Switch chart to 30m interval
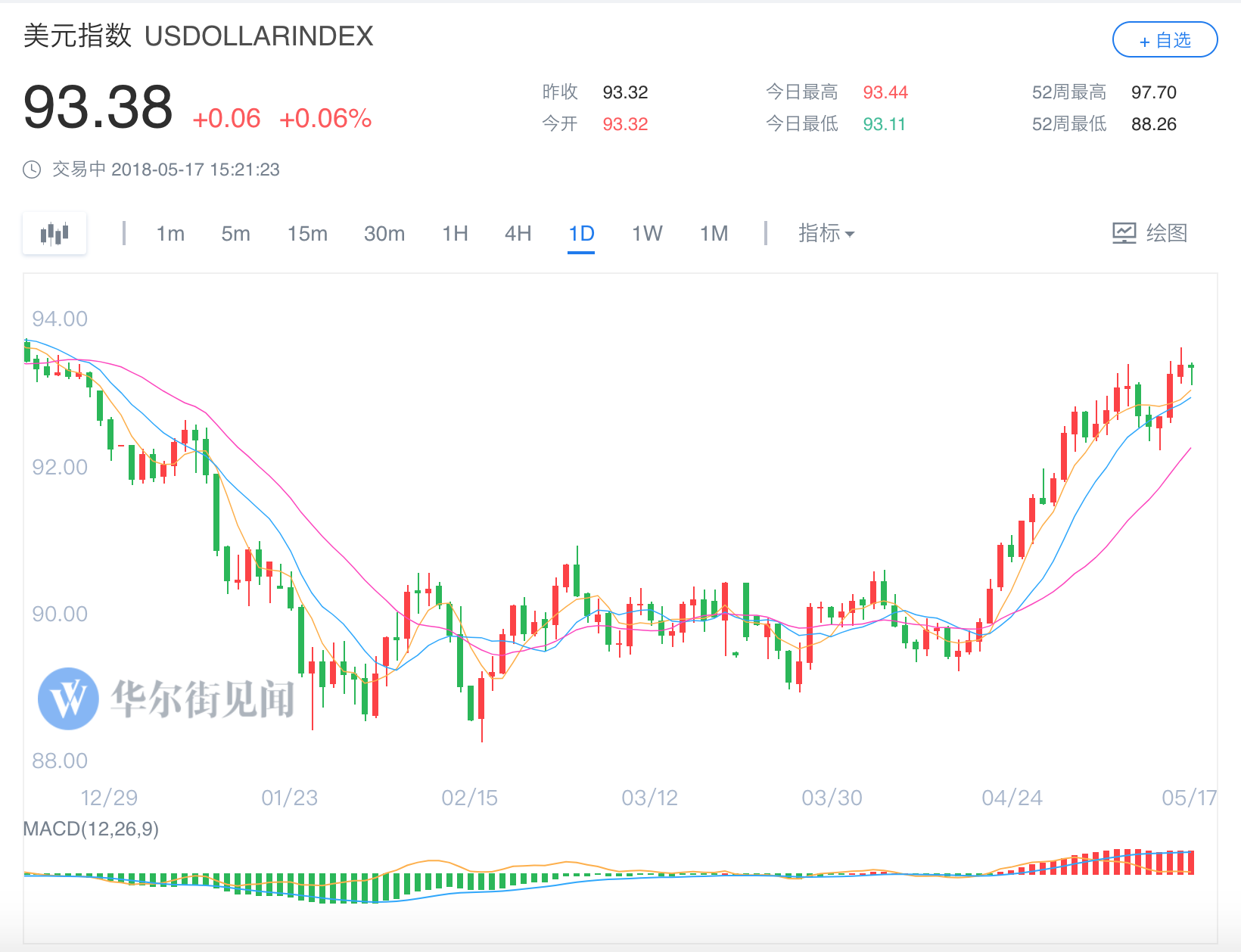 point(384,233)
